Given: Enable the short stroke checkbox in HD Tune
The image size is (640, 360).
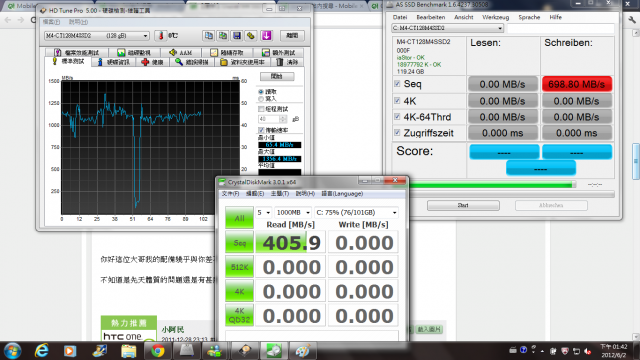Looking at the screenshot, I should [x=261, y=109].
